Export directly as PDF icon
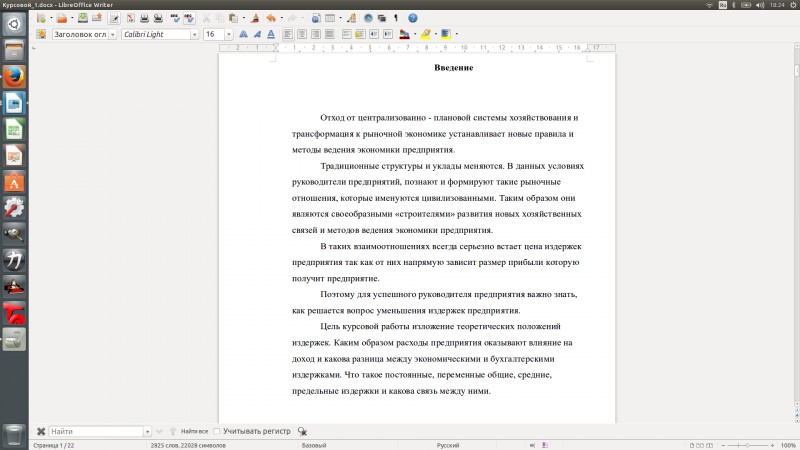This screenshot has height=450, width=800. pos(131,18)
